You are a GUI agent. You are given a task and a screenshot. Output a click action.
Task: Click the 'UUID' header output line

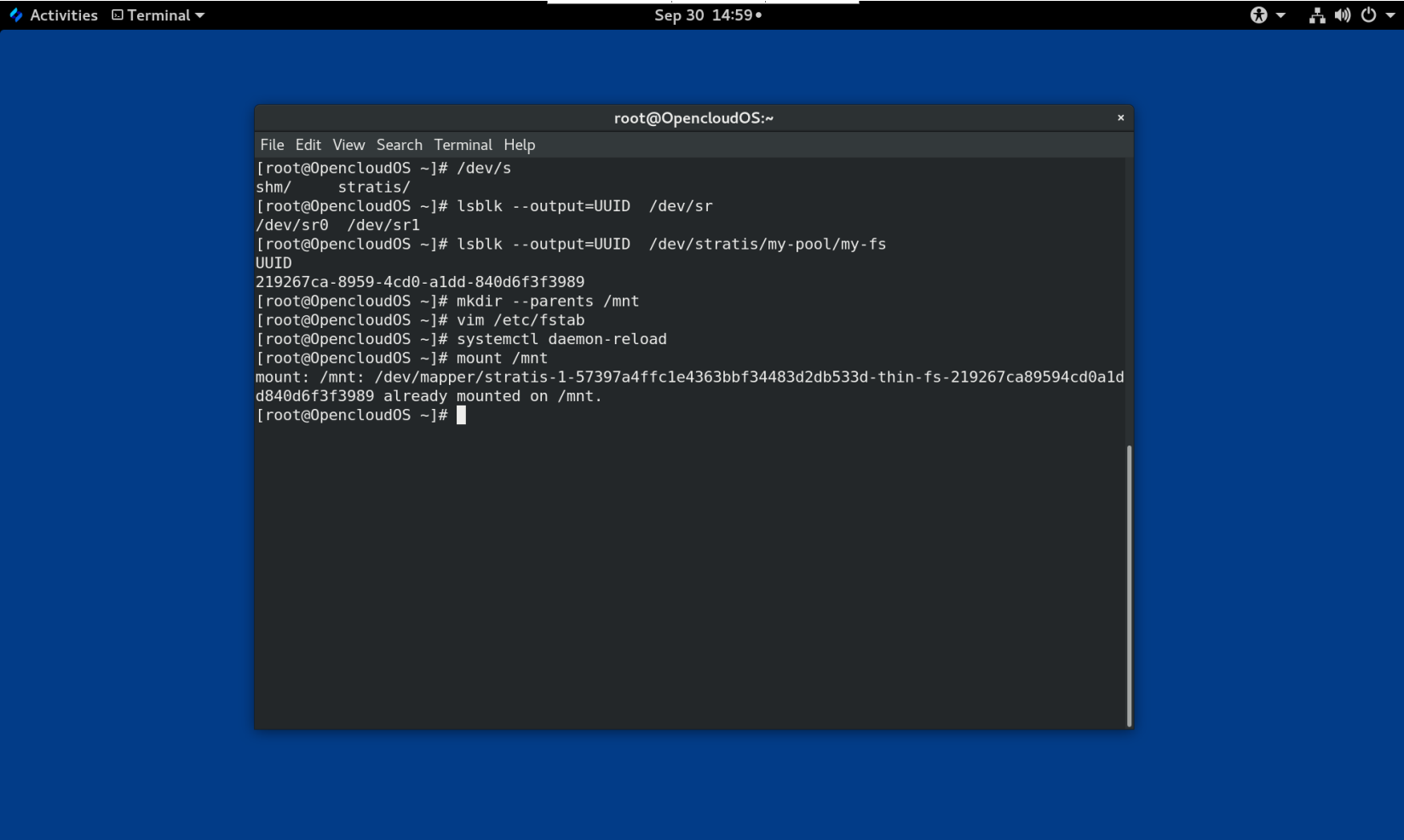click(x=273, y=263)
